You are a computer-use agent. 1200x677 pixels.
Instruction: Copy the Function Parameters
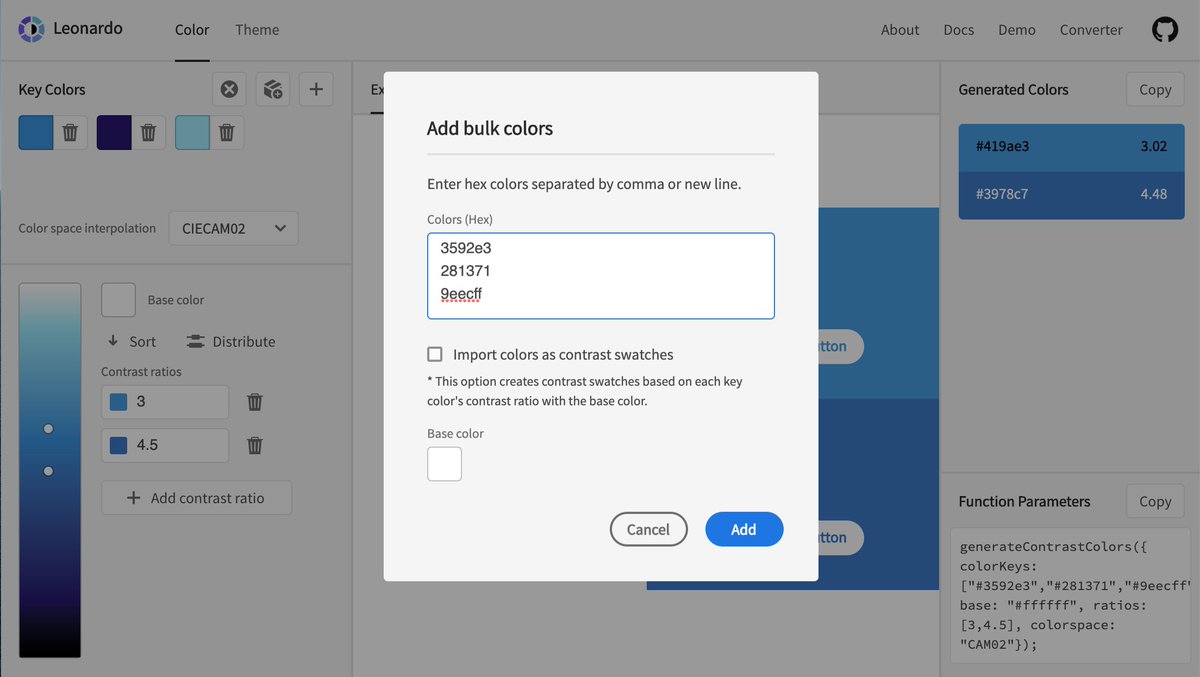1155,501
